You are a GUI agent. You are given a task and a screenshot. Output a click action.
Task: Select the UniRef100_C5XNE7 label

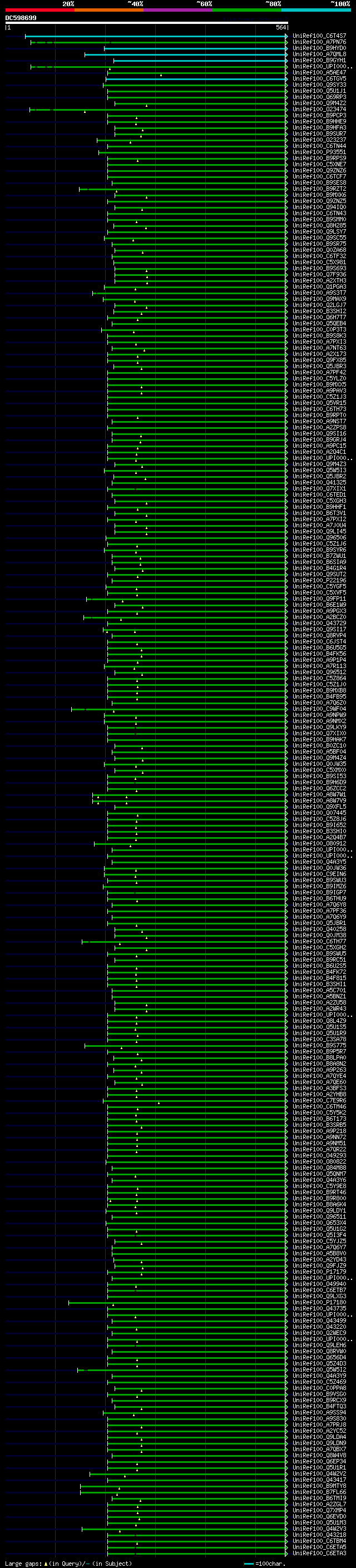(319, 164)
